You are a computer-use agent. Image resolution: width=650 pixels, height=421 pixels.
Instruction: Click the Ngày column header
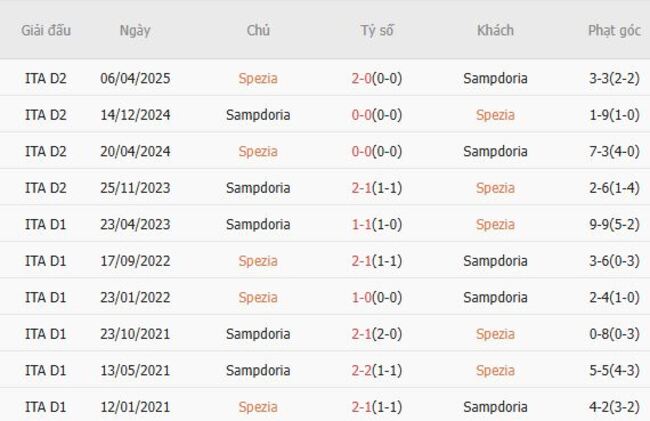point(135,30)
